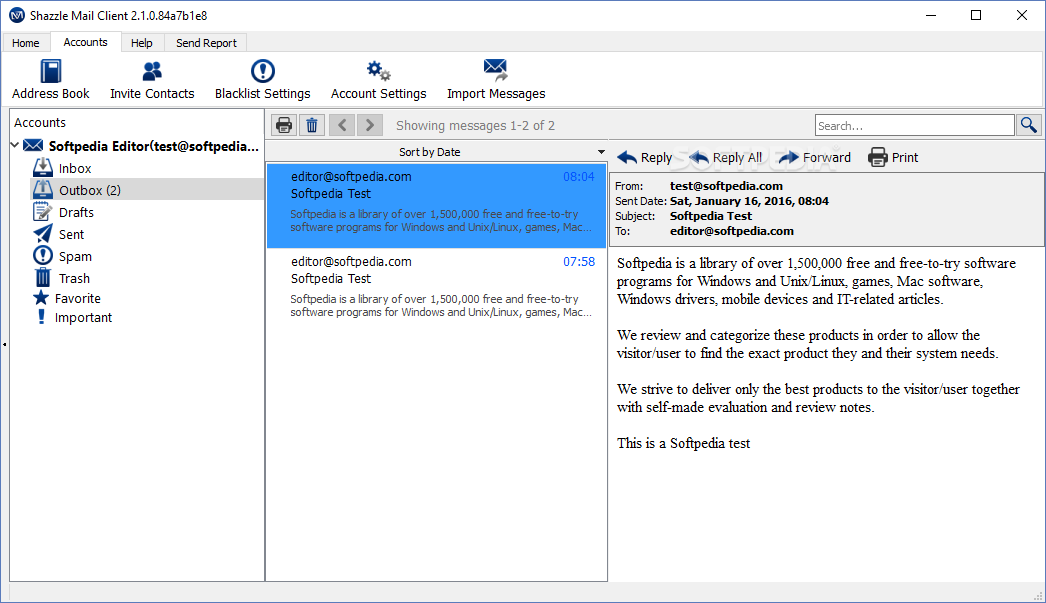Open the Address Book

click(51, 79)
